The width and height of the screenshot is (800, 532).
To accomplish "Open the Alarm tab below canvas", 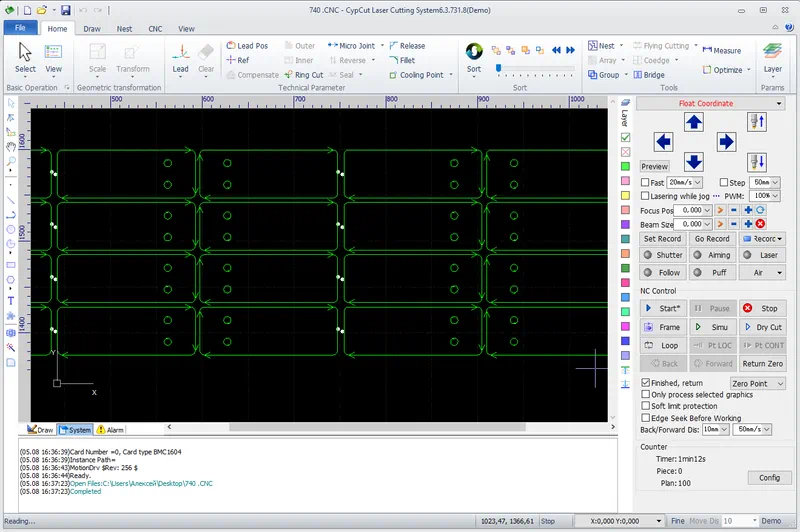I will click(x=110, y=430).
